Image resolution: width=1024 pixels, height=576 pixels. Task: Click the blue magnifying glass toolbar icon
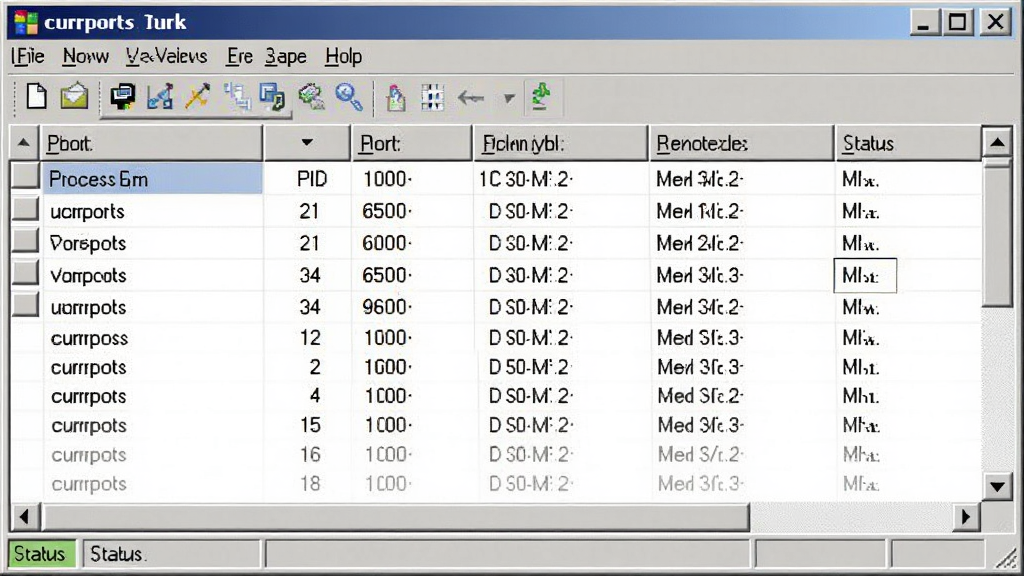[349, 97]
